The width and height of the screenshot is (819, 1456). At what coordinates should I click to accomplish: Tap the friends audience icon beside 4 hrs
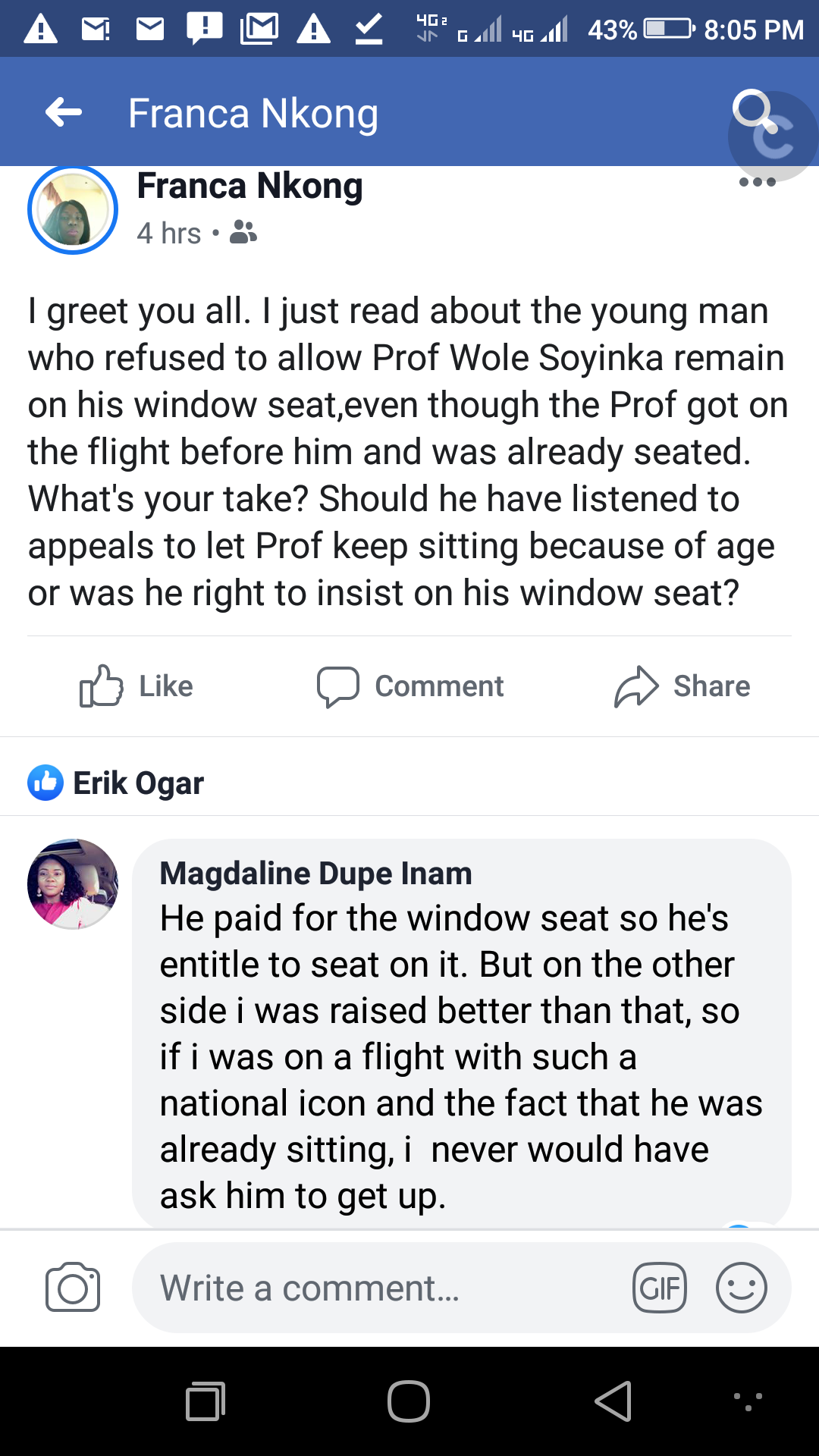(x=243, y=232)
